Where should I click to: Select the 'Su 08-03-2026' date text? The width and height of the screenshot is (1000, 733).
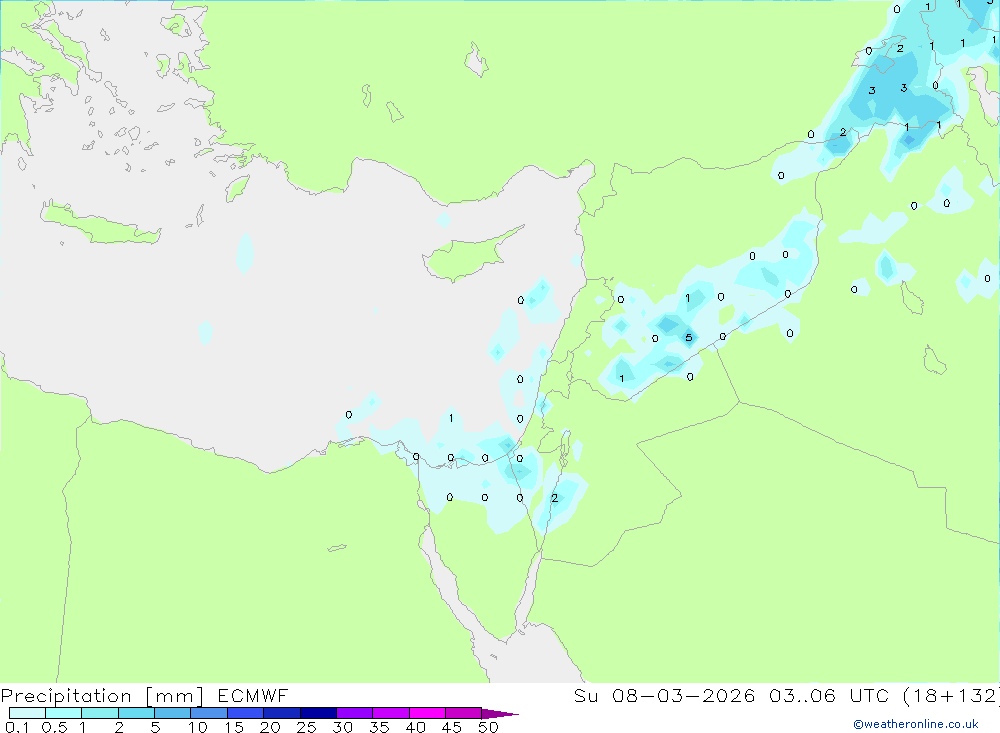665,695
